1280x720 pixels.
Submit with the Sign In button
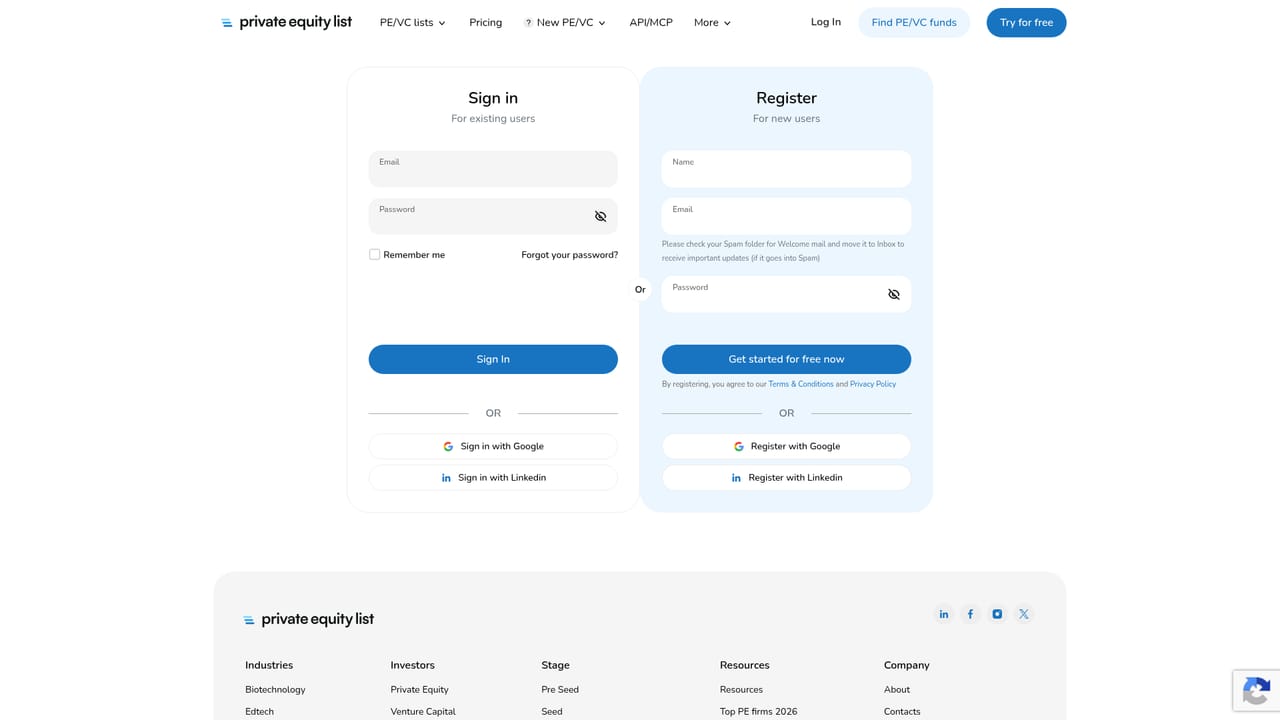pos(493,359)
